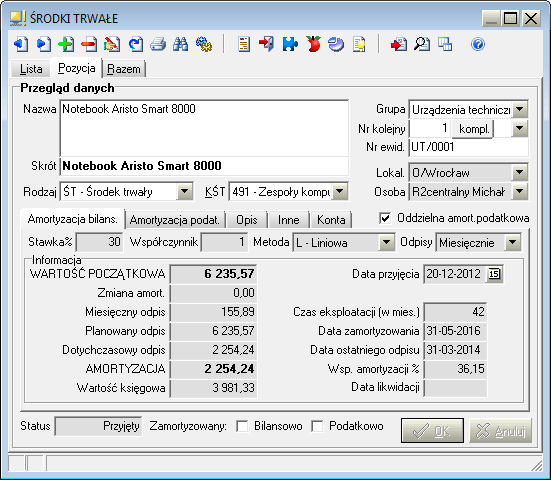Edit record with the hand-and-pencil icon
This screenshot has height=480, width=551.
point(112,45)
